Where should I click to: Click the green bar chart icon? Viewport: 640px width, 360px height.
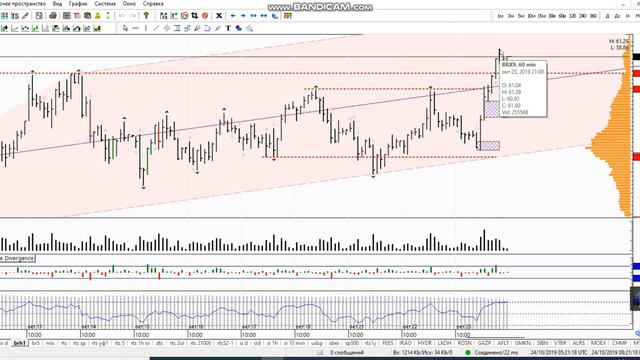pyautogui.click(x=35, y=28)
